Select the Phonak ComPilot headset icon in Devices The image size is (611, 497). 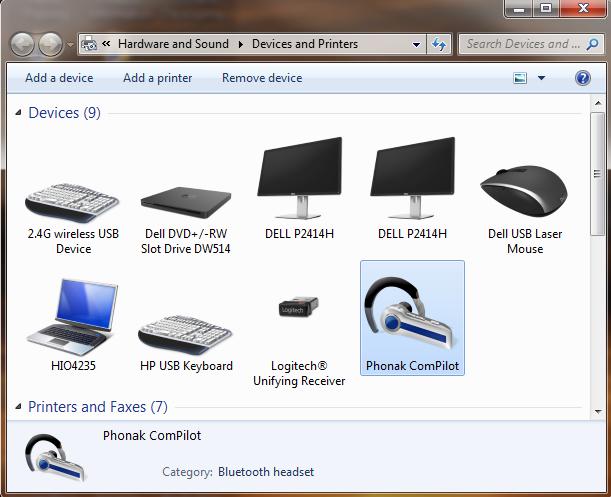pos(412,317)
